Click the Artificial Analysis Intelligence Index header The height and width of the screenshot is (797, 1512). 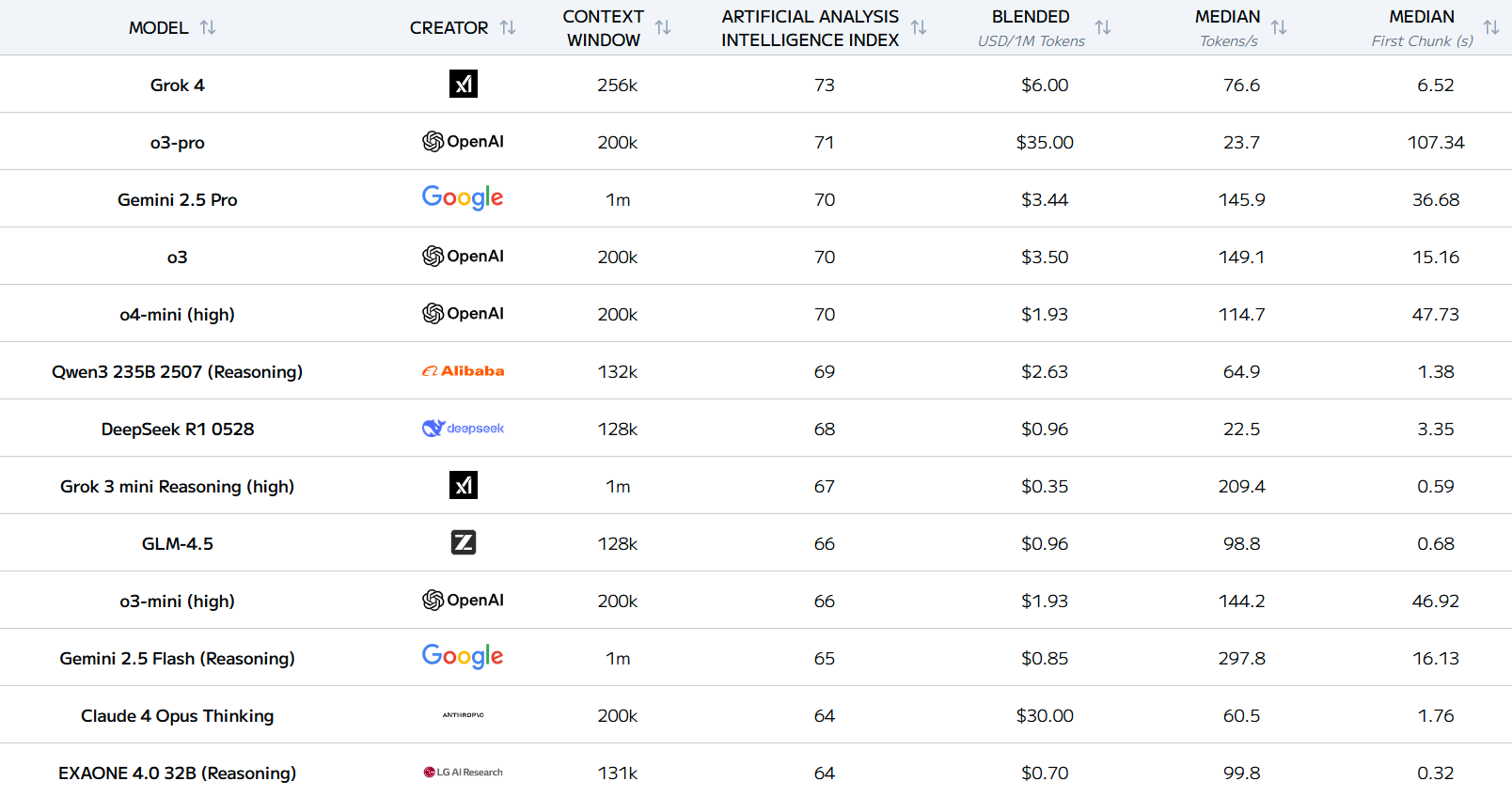click(810, 28)
